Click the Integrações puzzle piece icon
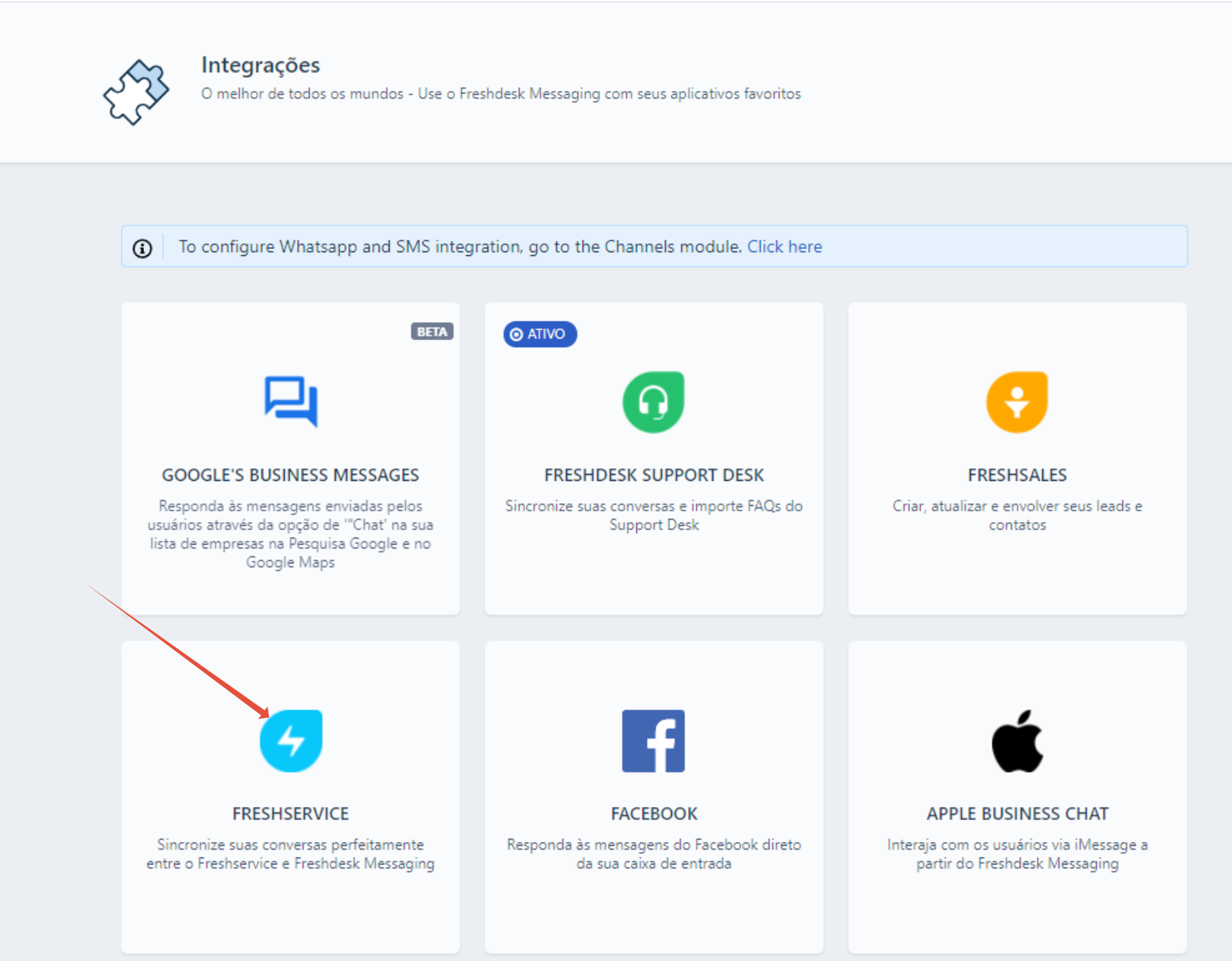 pos(136,92)
